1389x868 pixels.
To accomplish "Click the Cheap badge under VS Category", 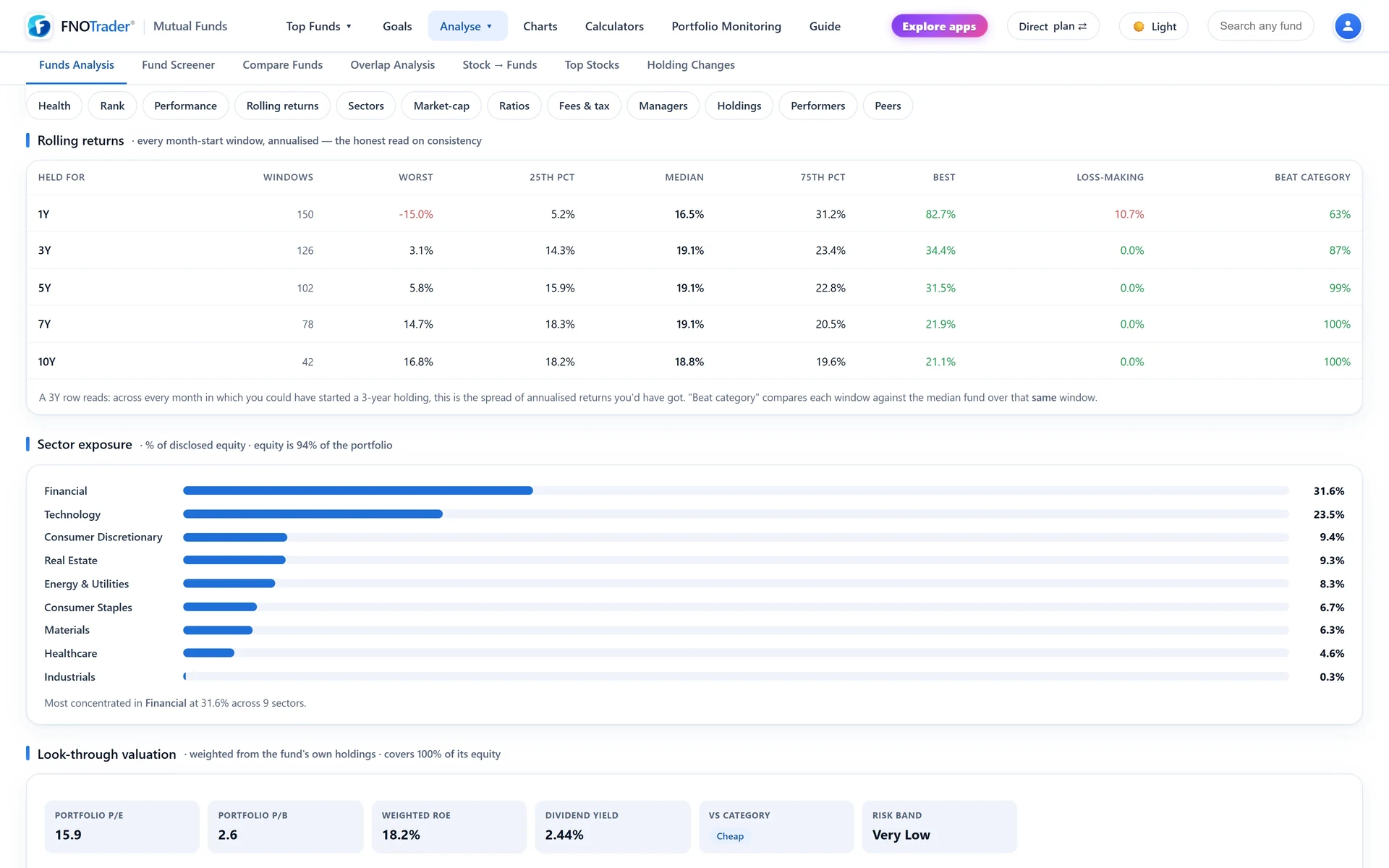I will coord(730,836).
